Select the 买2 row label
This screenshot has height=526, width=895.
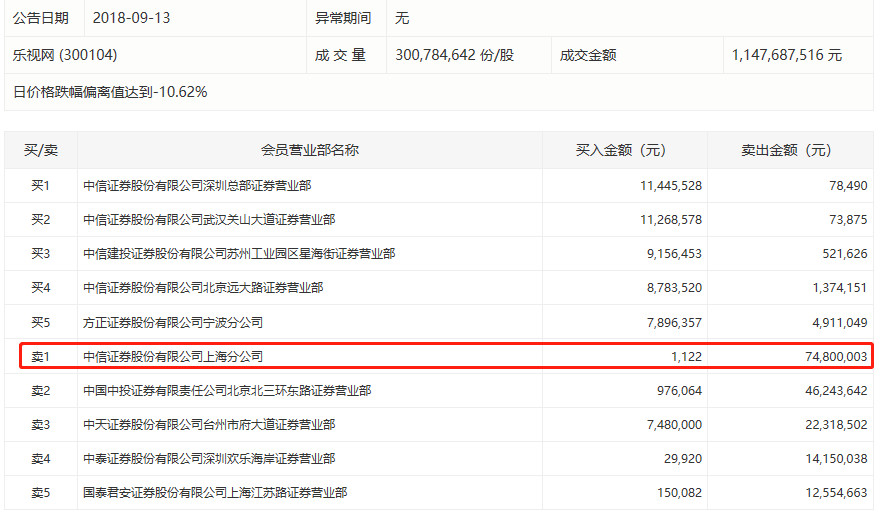tap(41, 220)
